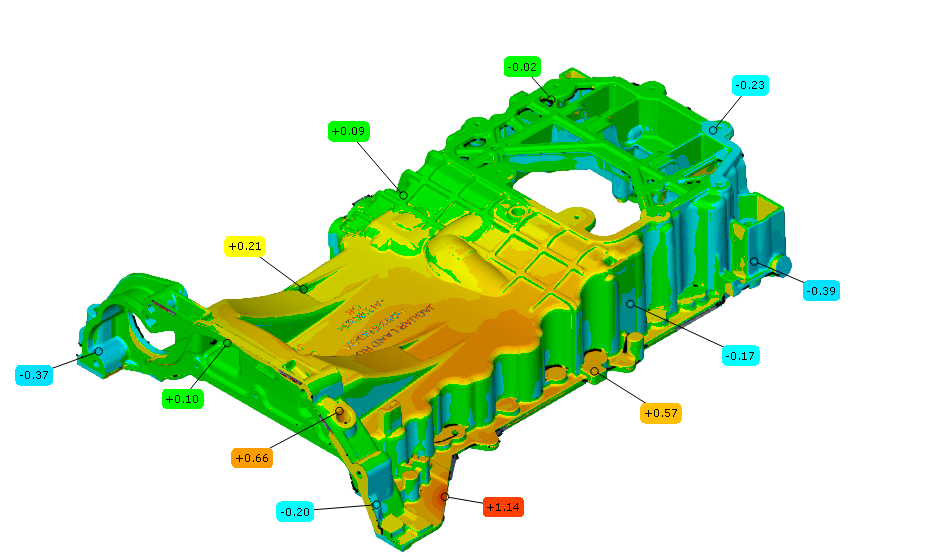Screen dimensions: 927x557
Task: Click the marker point of the +0.21 label
Action: [304, 289]
